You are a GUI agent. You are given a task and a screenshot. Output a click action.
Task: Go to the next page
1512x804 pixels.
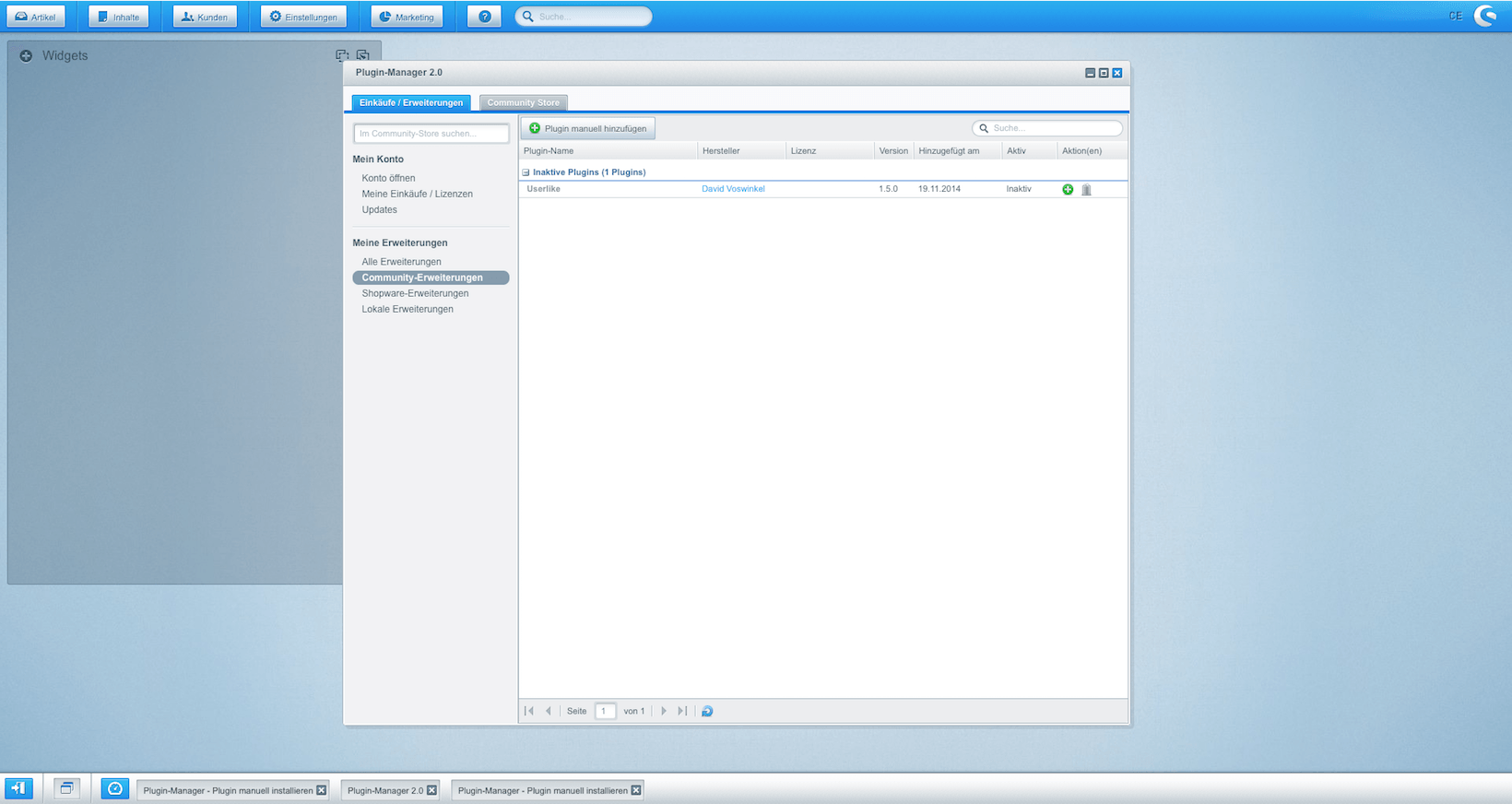pos(664,711)
